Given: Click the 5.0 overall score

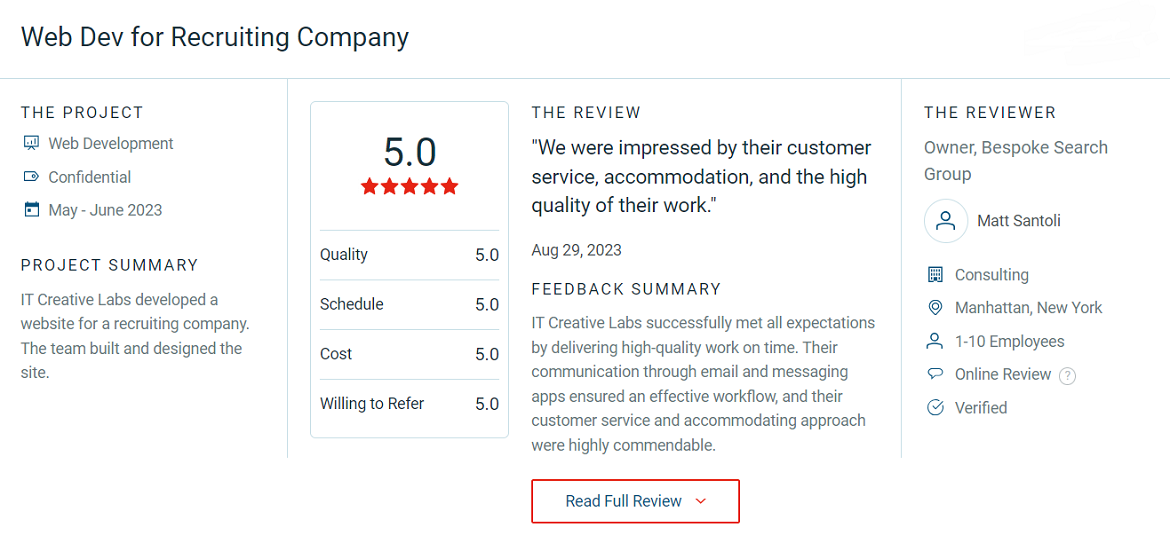Looking at the screenshot, I should 409,152.
